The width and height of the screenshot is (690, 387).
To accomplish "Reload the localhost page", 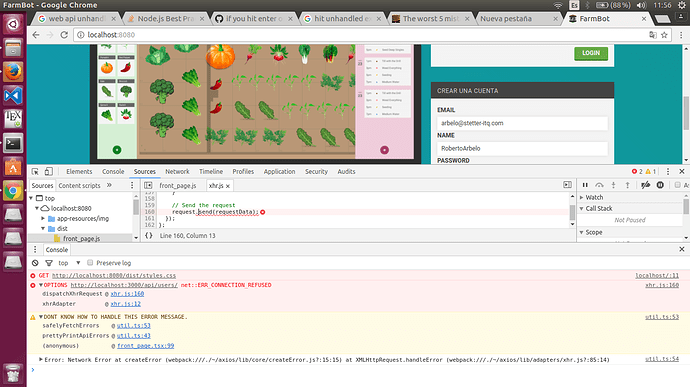I will (64, 35).
